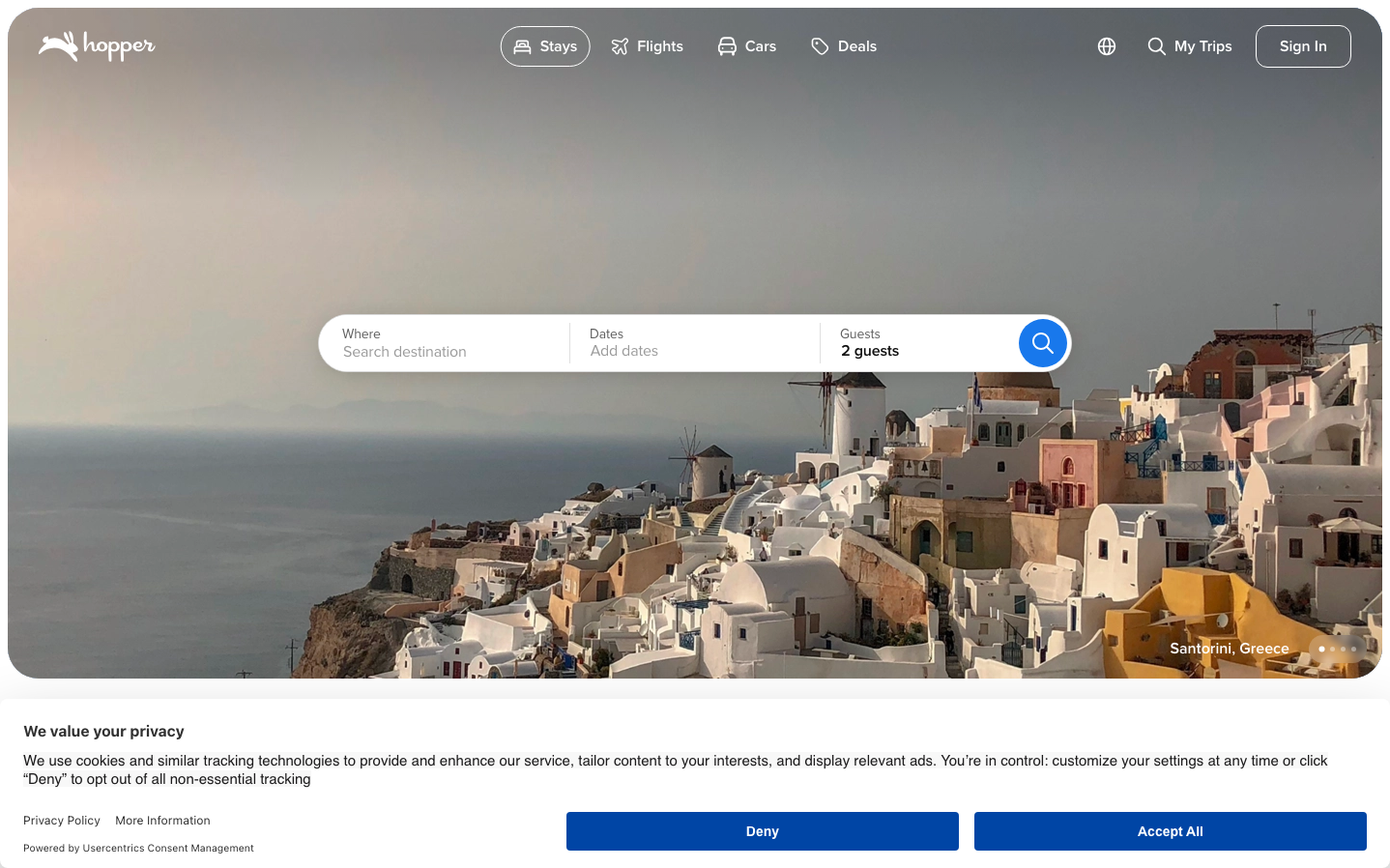Image resolution: width=1390 pixels, height=868 pixels.
Task: Click the Santorini, Greece photo label
Action: tap(1229, 649)
